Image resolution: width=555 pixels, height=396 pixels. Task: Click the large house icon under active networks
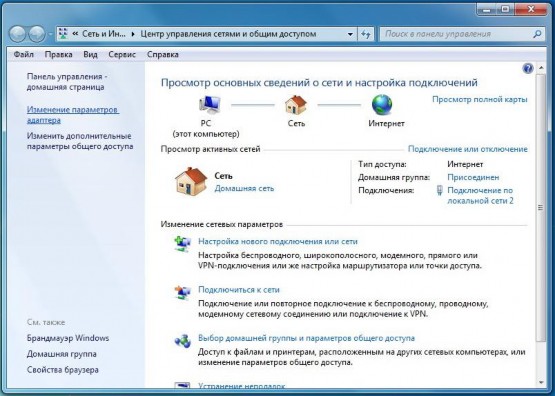click(191, 181)
